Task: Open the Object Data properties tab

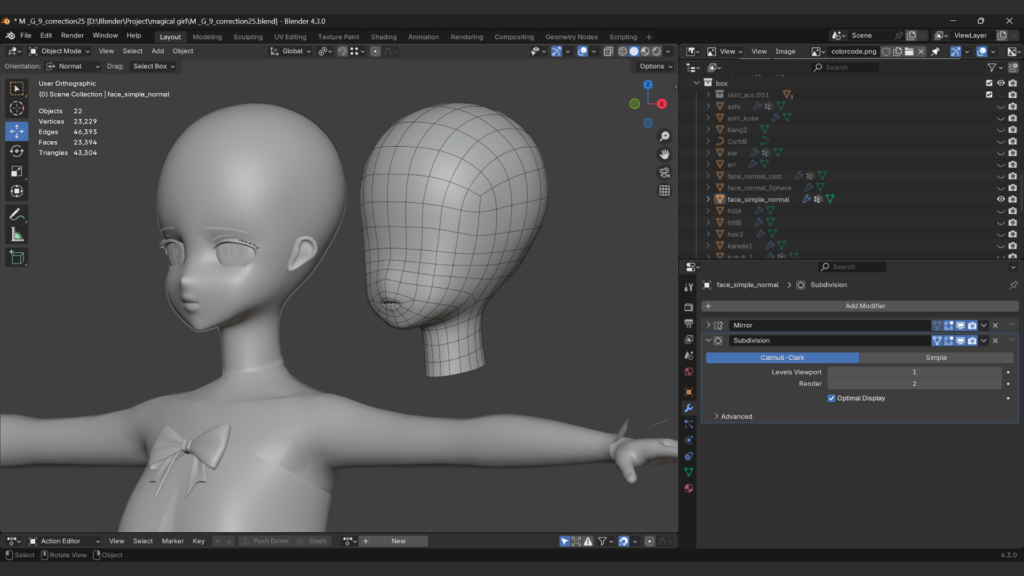Action: pyautogui.click(x=688, y=472)
